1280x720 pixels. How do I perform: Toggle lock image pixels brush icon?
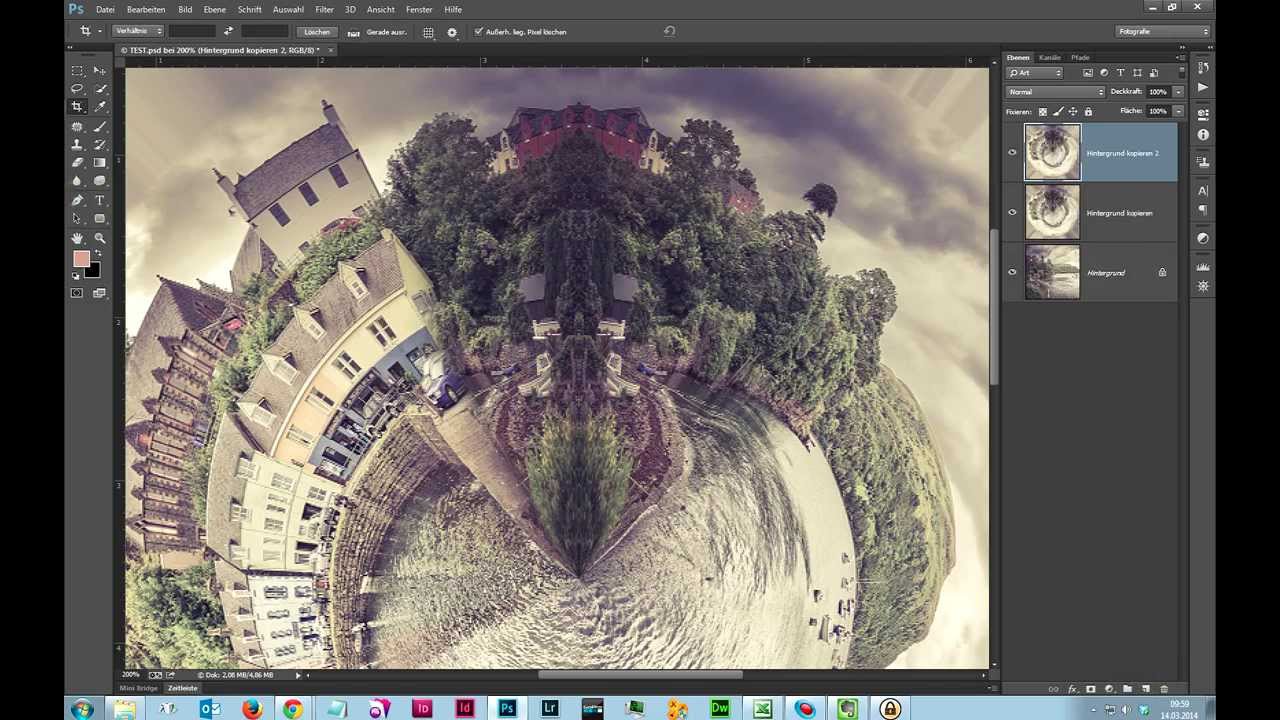[x=1058, y=111]
